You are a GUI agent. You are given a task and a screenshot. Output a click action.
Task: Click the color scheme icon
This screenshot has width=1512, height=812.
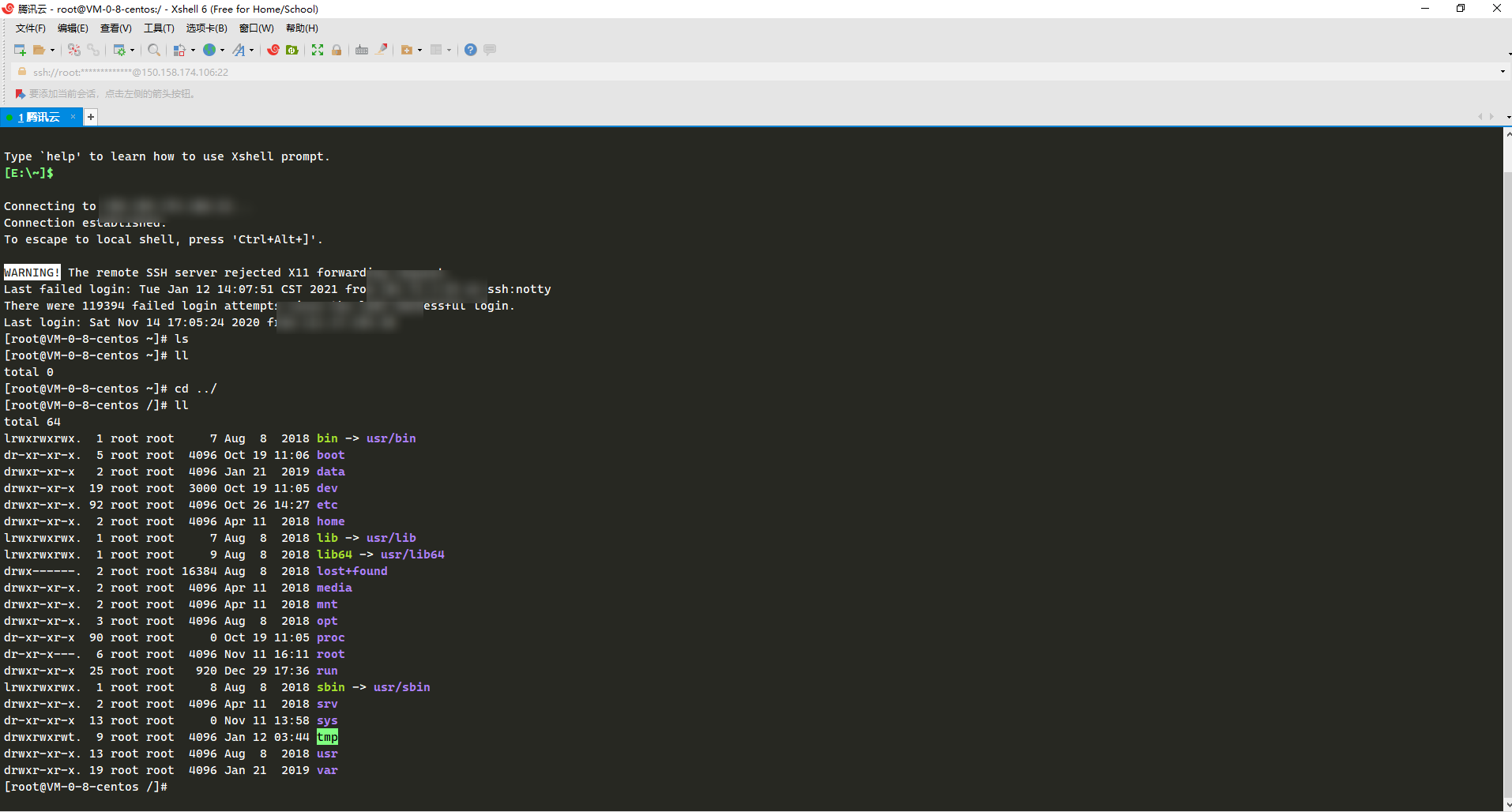(180, 50)
